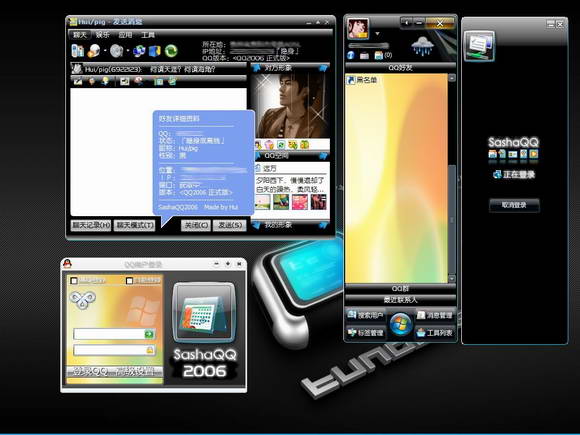Click the pink gift icon under the portrait
Screen dimensions: 580x435
click(x=269, y=145)
